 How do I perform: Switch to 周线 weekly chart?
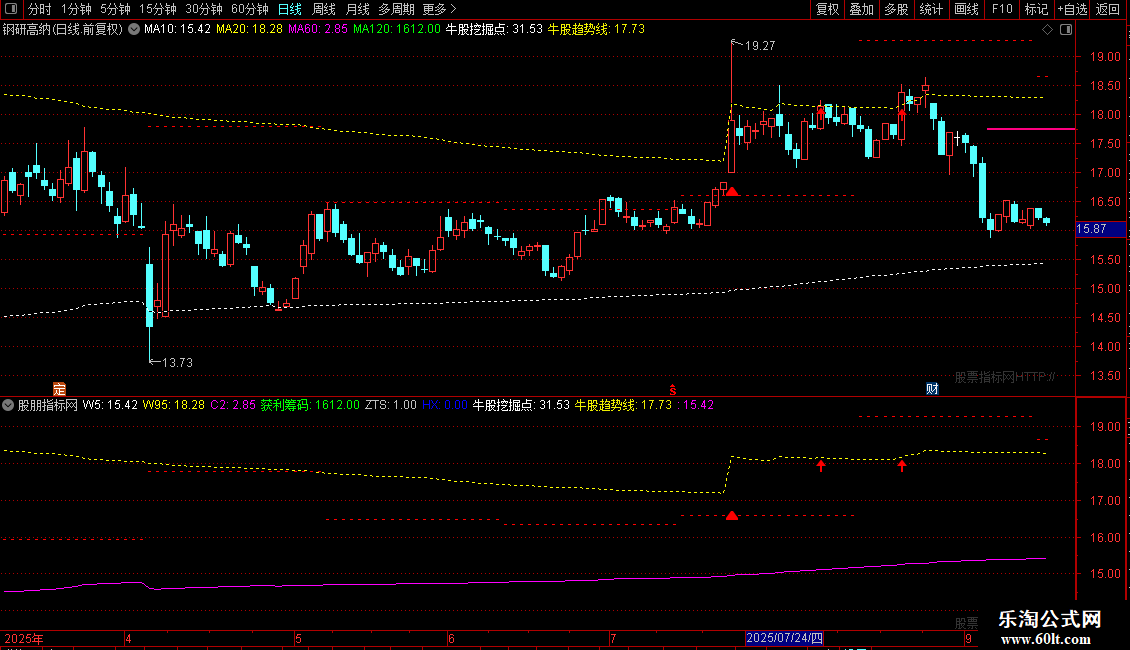(324, 9)
